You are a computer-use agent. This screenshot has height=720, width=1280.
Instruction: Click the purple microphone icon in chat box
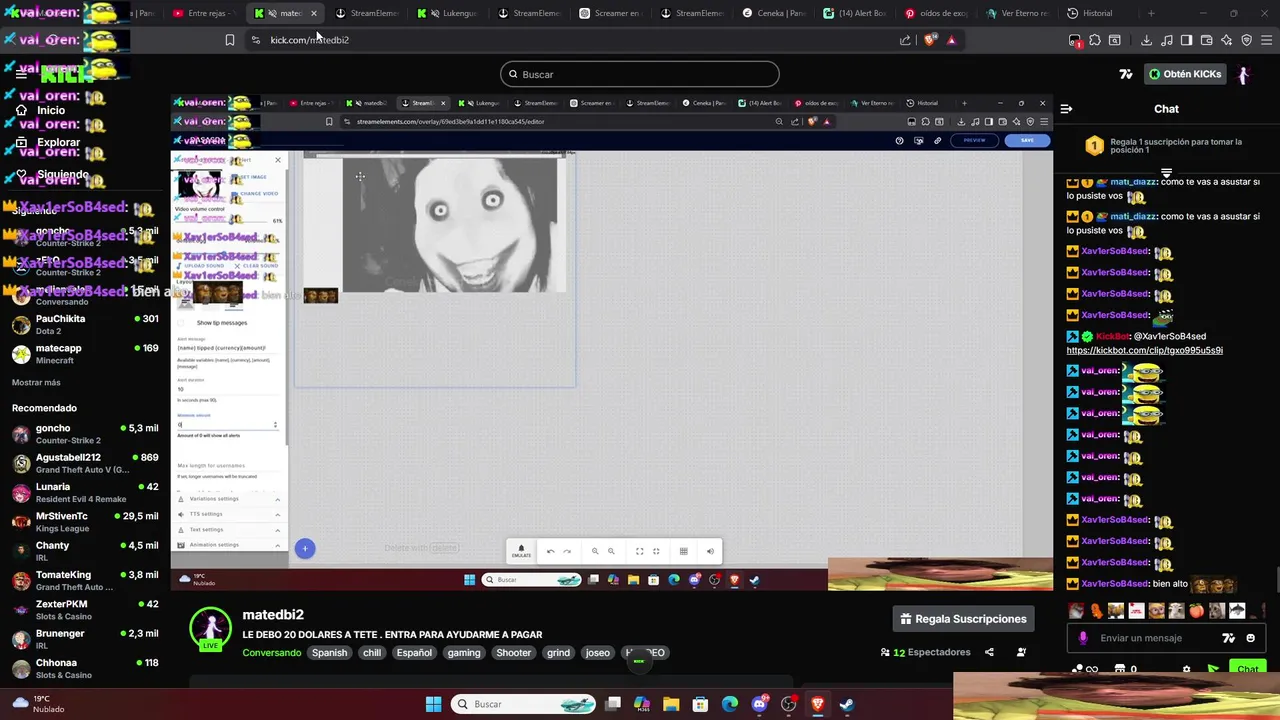pyautogui.click(x=1083, y=638)
